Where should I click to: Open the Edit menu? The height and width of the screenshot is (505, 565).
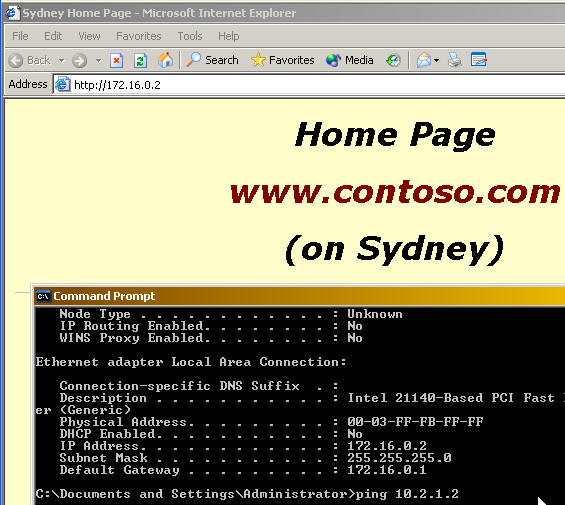tap(53, 36)
